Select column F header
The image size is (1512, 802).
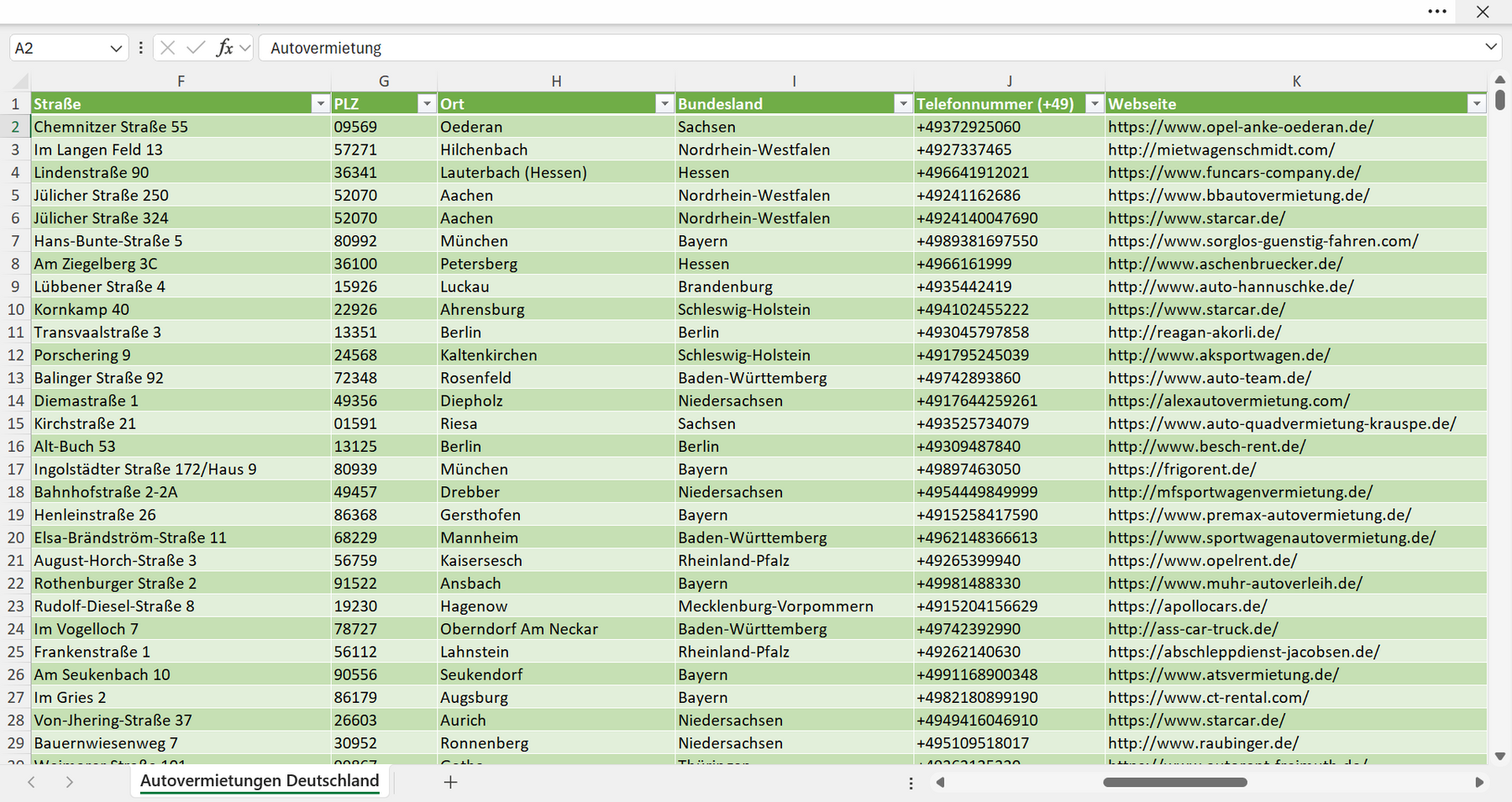pos(181,81)
